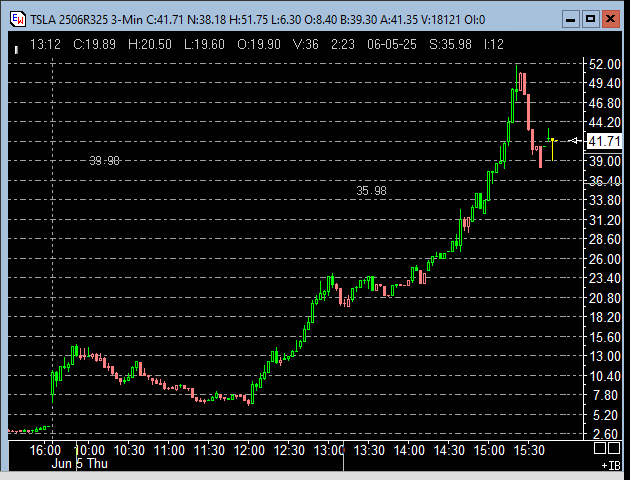Close the TSLA 2506R325 chart window
Viewport: 630px width, 480px height.
pyautogui.click(x=610, y=19)
